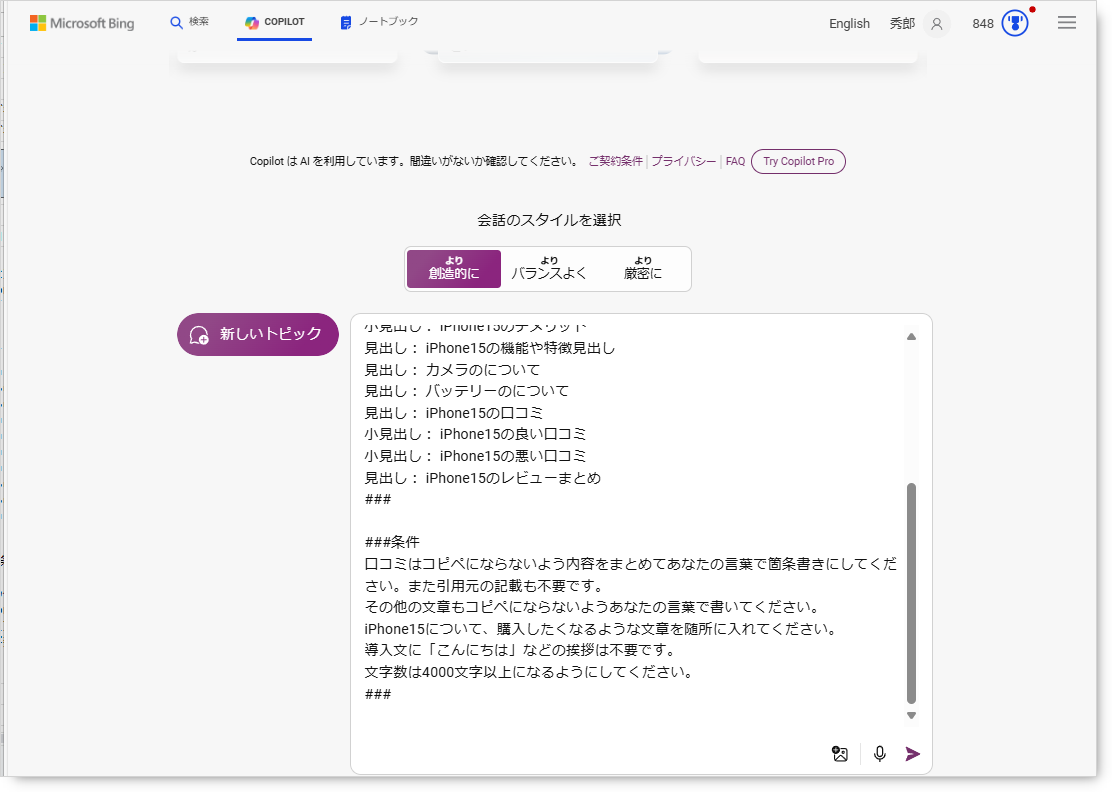Image resolution: width=1112 pixels, height=792 pixels.
Task: Switch to the COPILOT tab
Action: pos(274,22)
